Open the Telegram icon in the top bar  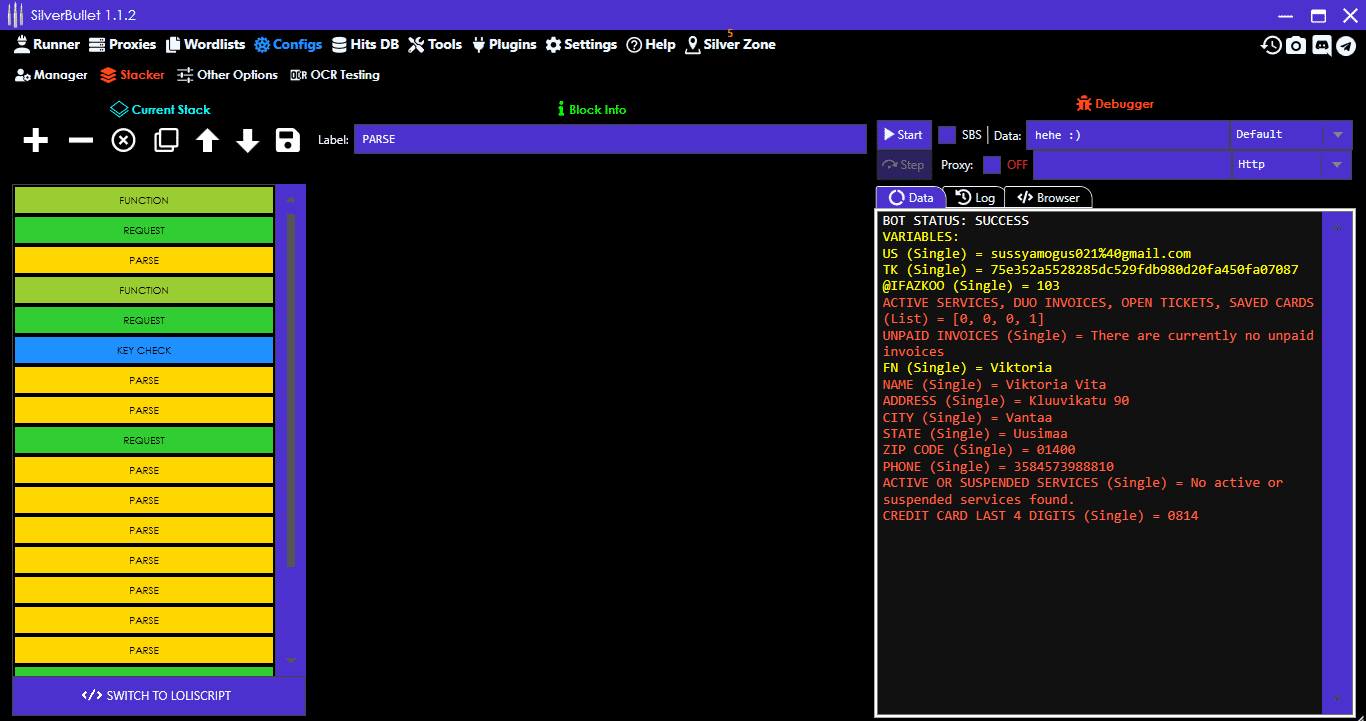[1348, 45]
